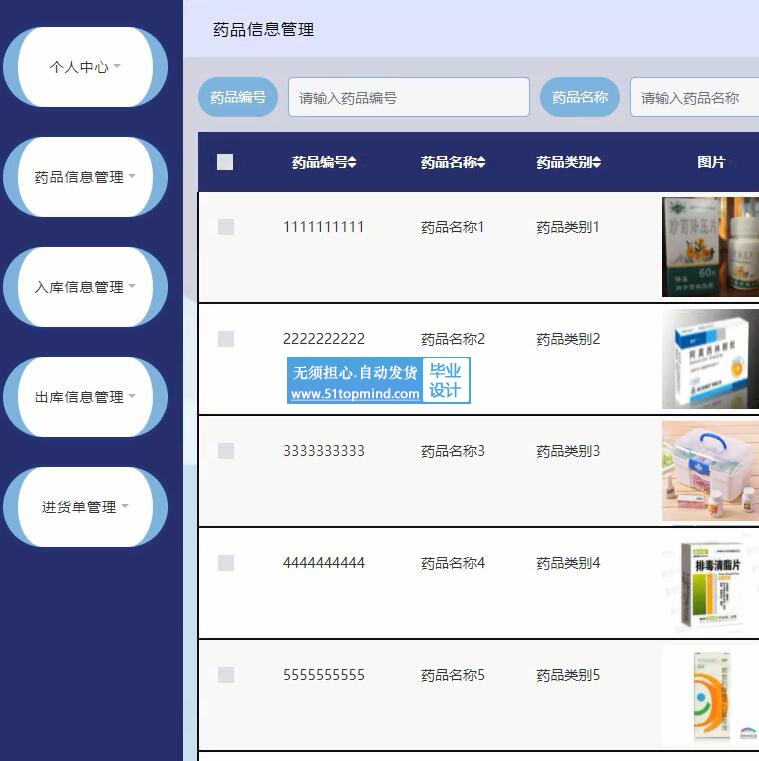Expand the 药品信息管理 sidebar menu

point(85,177)
